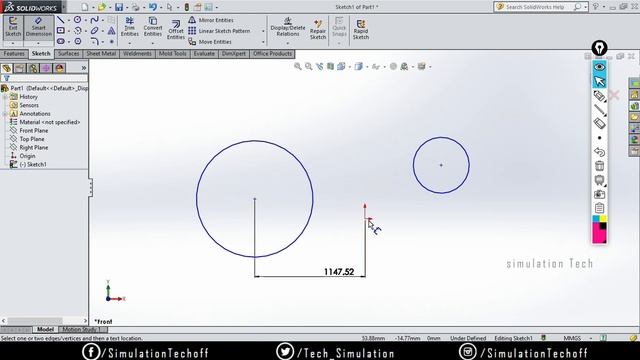Select the eraser tool in annotation toolbar
This screenshot has height=360, width=640.
coord(599,123)
